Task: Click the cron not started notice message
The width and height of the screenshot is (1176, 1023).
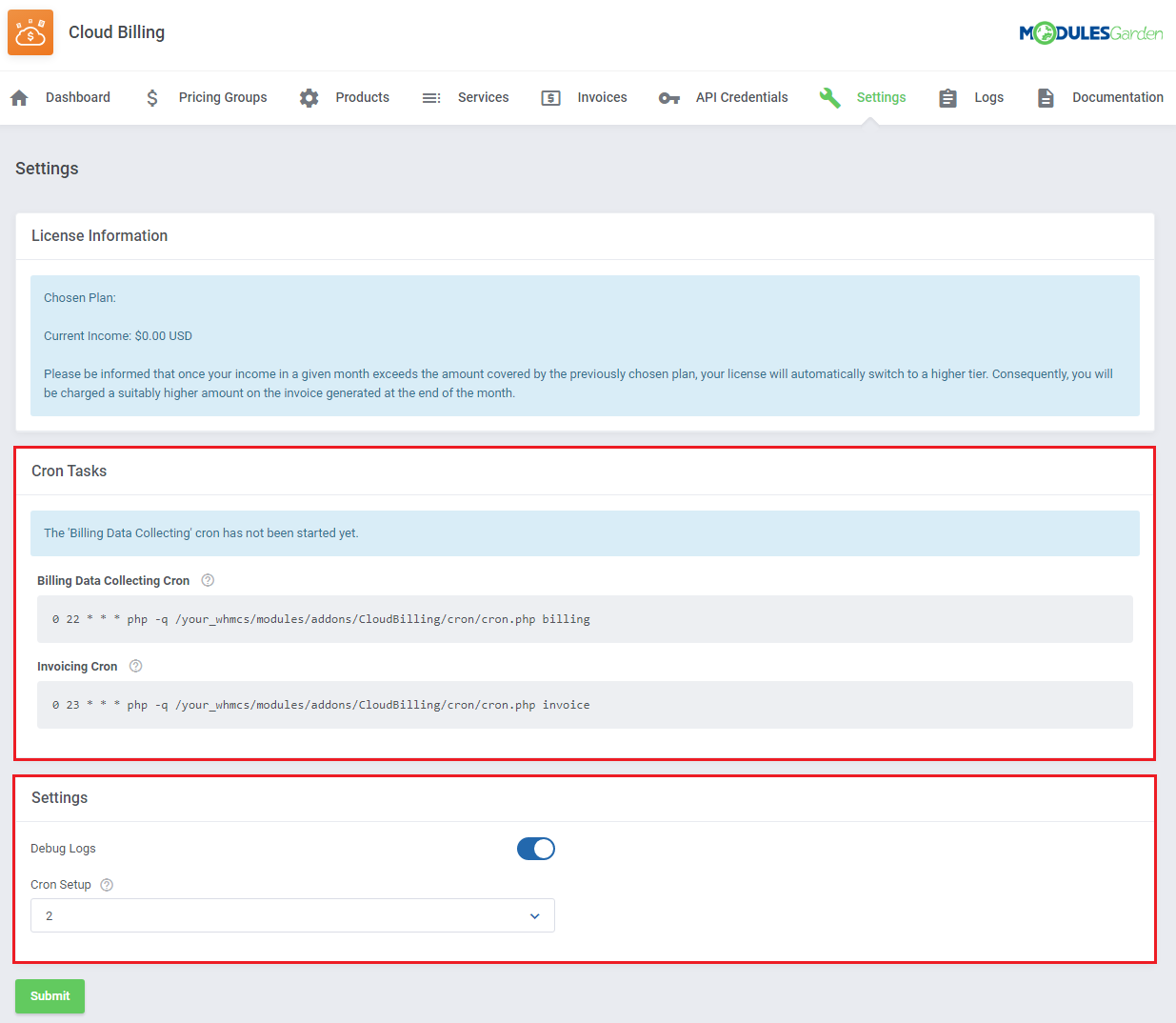Action: [201, 533]
